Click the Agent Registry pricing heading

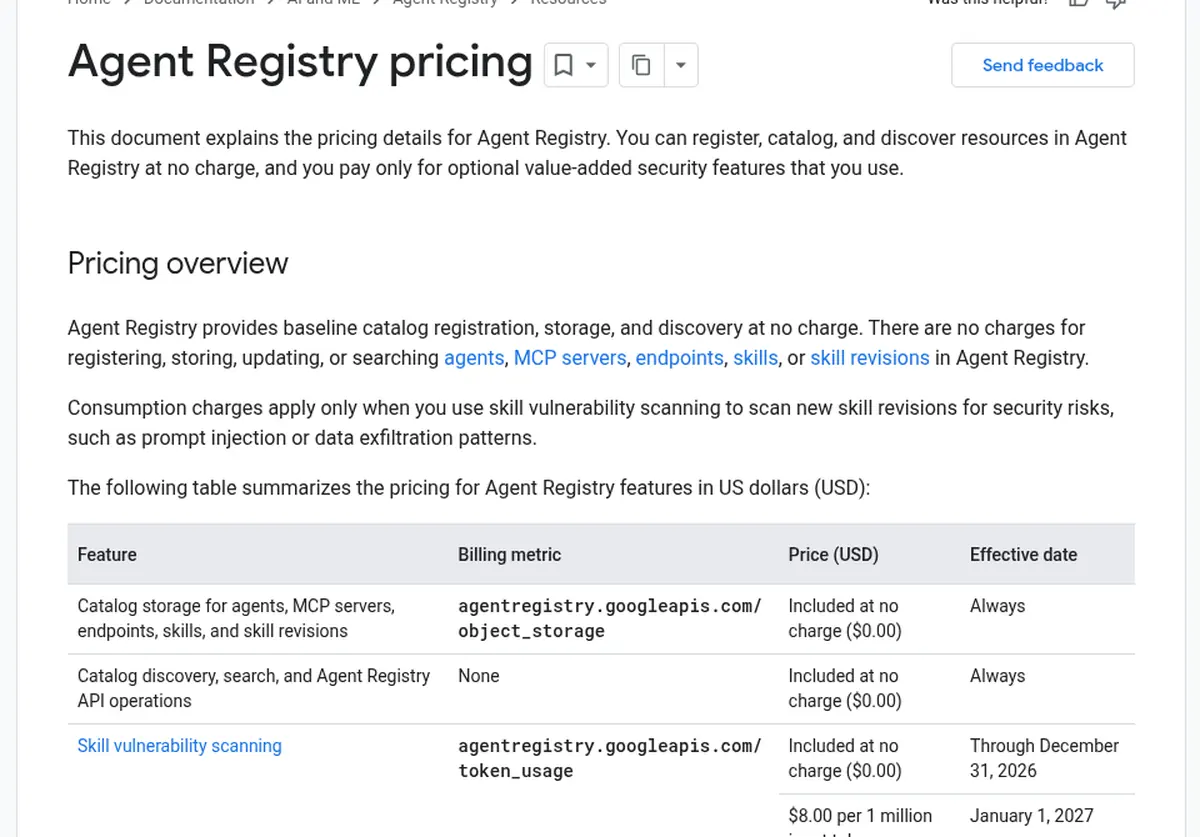pyautogui.click(x=300, y=62)
